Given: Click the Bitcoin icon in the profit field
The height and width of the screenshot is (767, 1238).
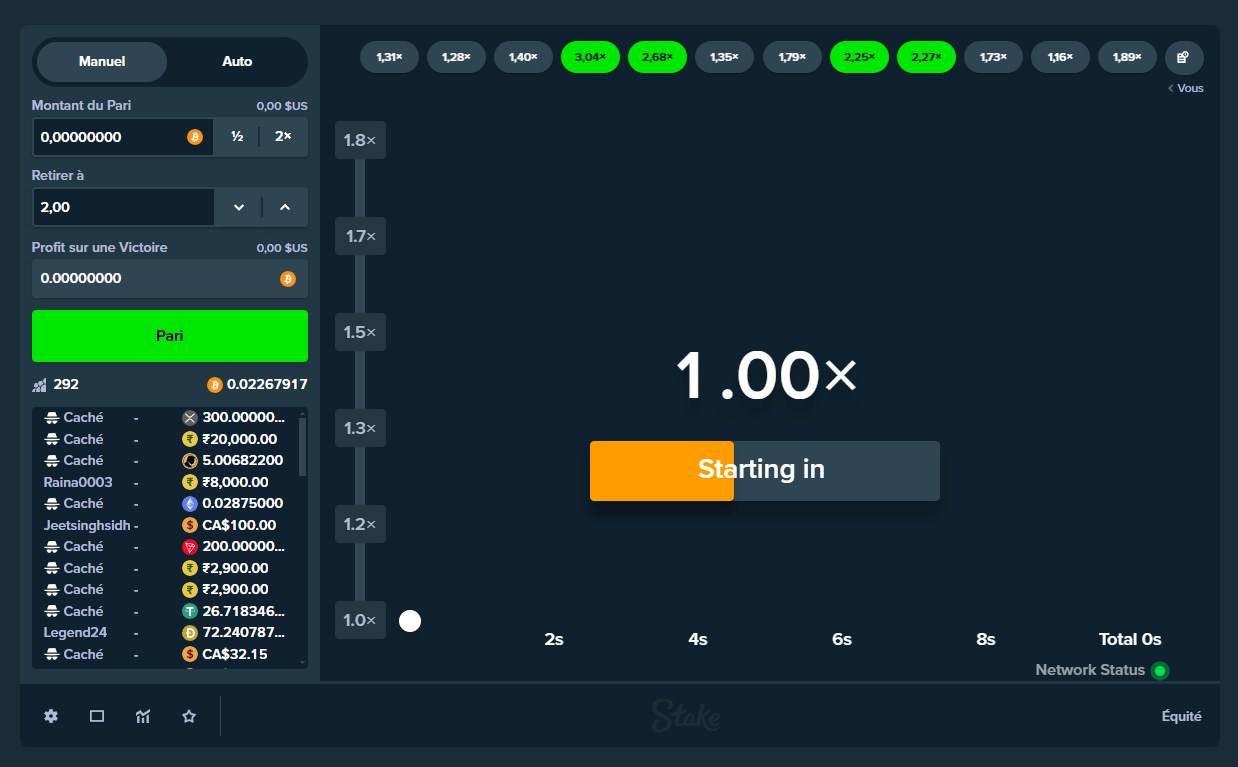Looking at the screenshot, I should (288, 279).
